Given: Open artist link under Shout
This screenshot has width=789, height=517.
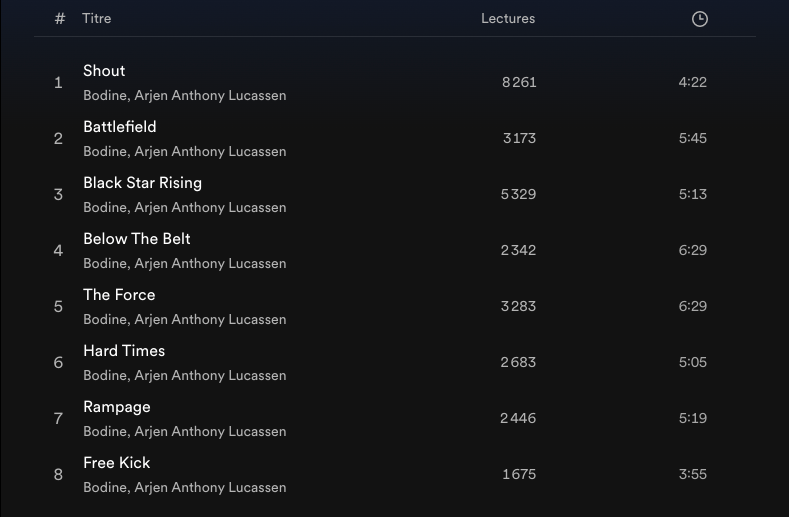Looking at the screenshot, I should tap(185, 96).
